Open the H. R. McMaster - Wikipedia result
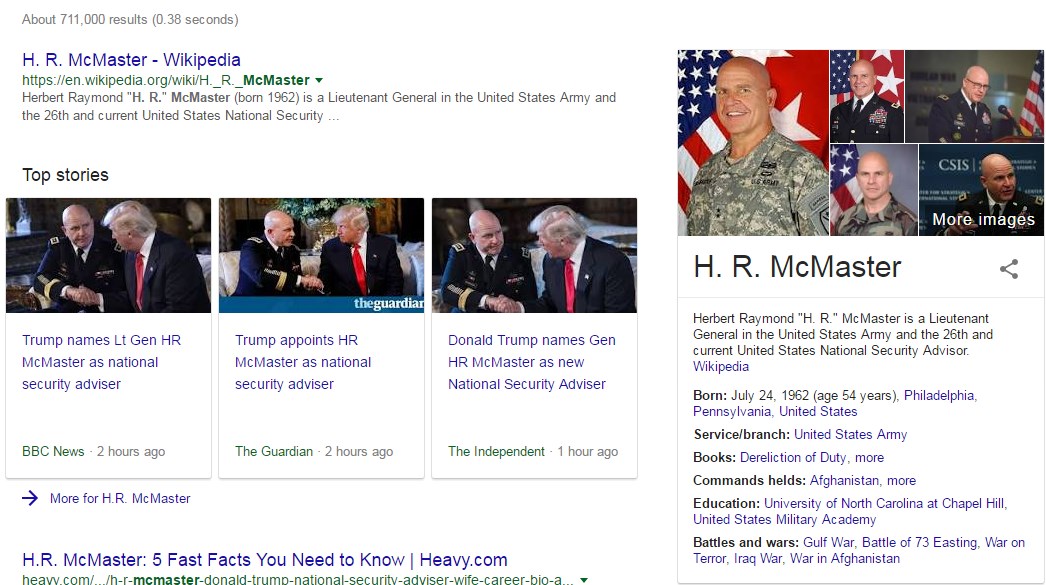This screenshot has height=585, width=1046. [131, 60]
